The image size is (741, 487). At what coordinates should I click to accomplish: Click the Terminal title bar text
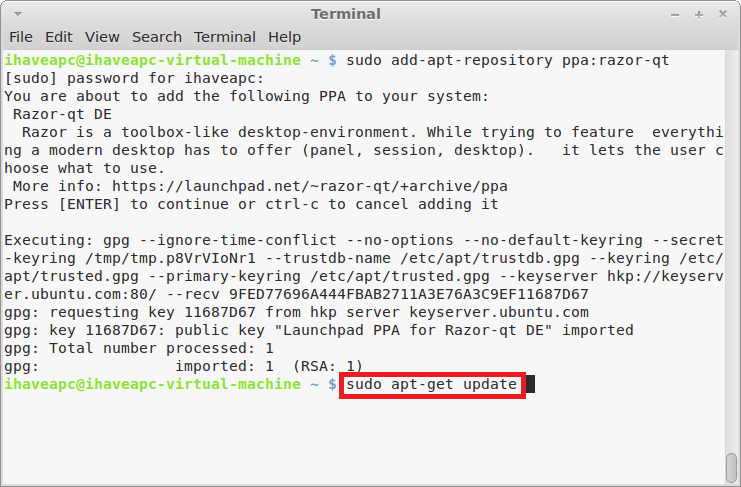point(345,14)
